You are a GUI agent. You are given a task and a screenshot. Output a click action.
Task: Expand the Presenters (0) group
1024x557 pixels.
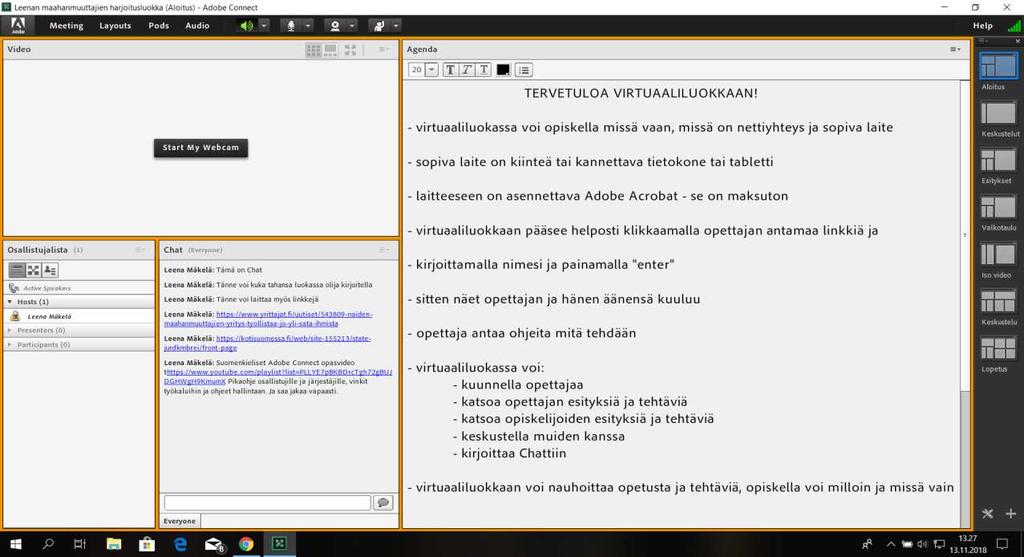pyautogui.click(x=10, y=330)
